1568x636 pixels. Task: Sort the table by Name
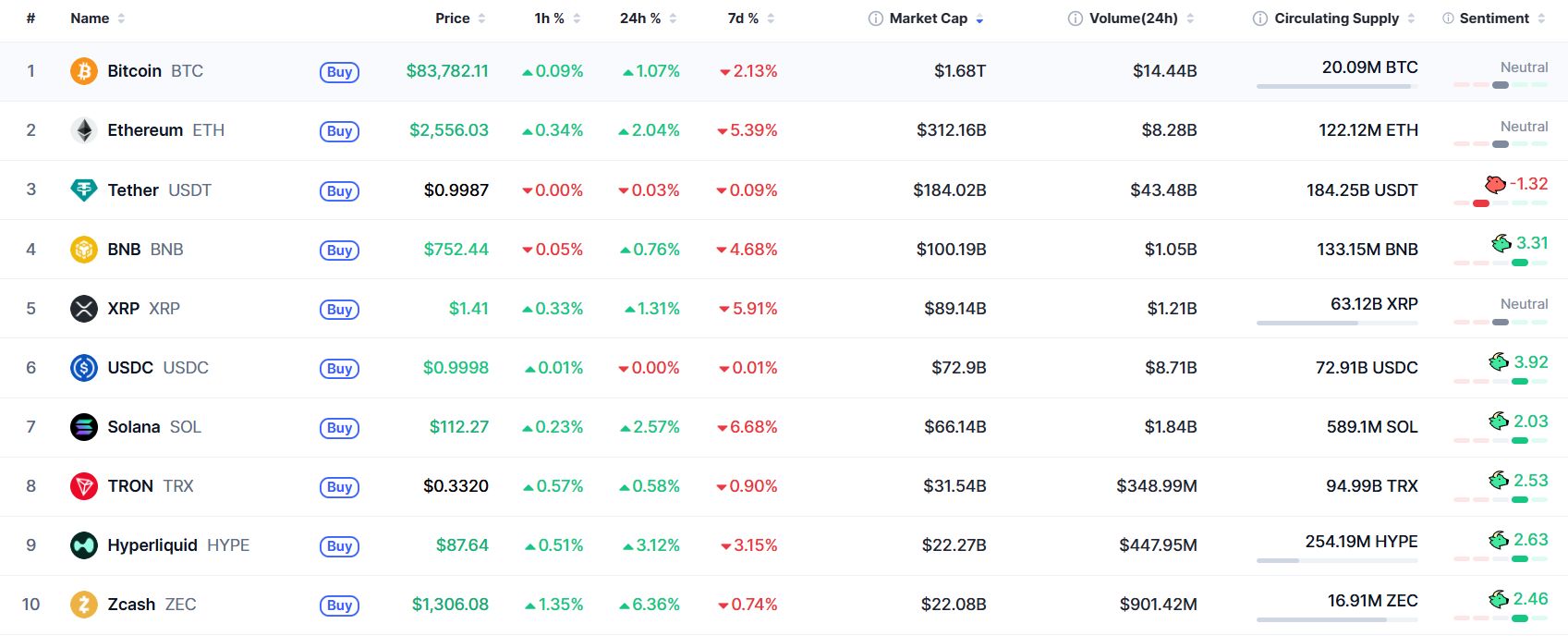(97, 18)
